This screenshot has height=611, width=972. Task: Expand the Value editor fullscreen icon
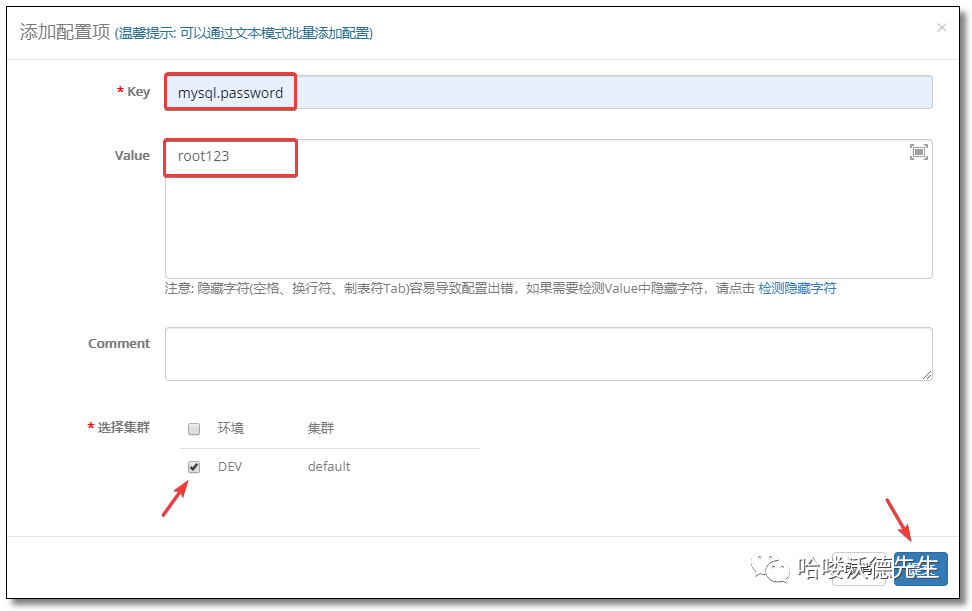tap(919, 152)
